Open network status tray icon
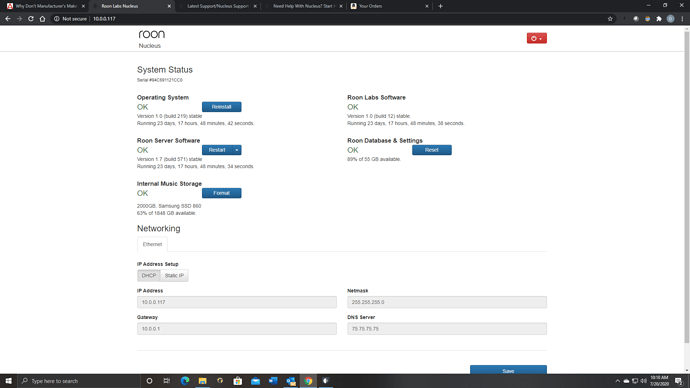The height and width of the screenshot is (388, 690). point(635,381)
